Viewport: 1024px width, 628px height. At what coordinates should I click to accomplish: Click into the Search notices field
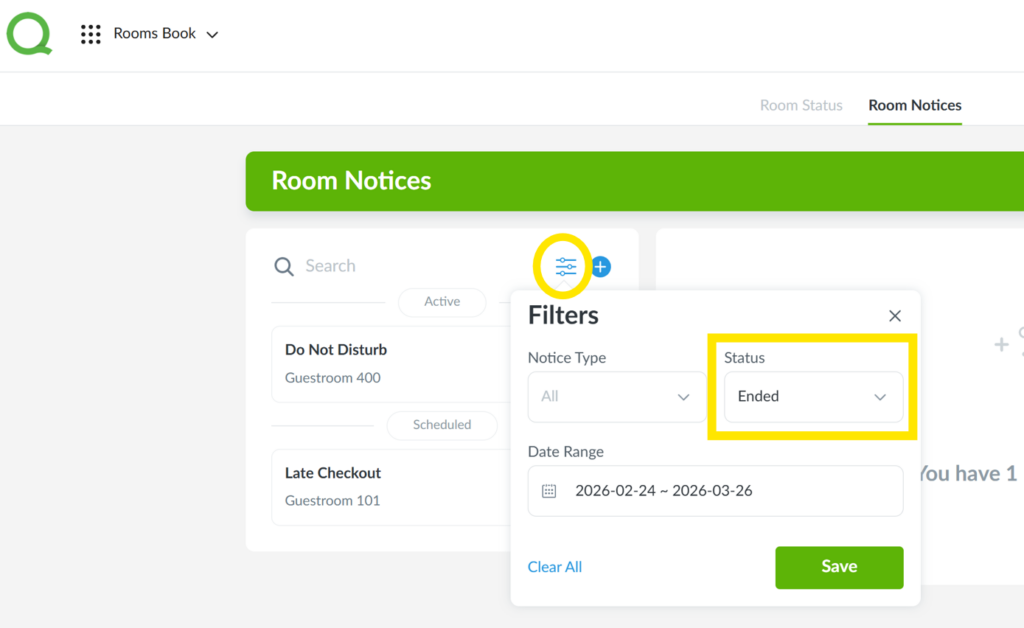[400, 266]
